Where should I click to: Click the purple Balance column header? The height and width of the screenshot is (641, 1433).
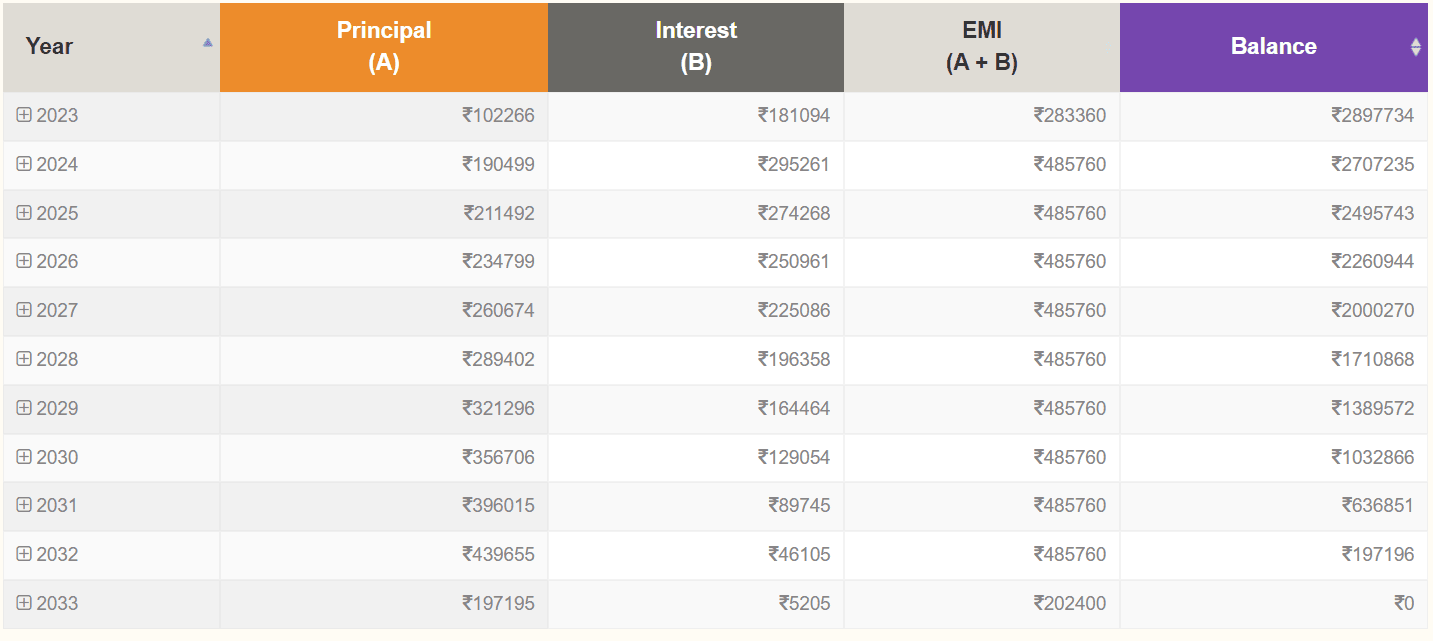tap(1274, 47)
